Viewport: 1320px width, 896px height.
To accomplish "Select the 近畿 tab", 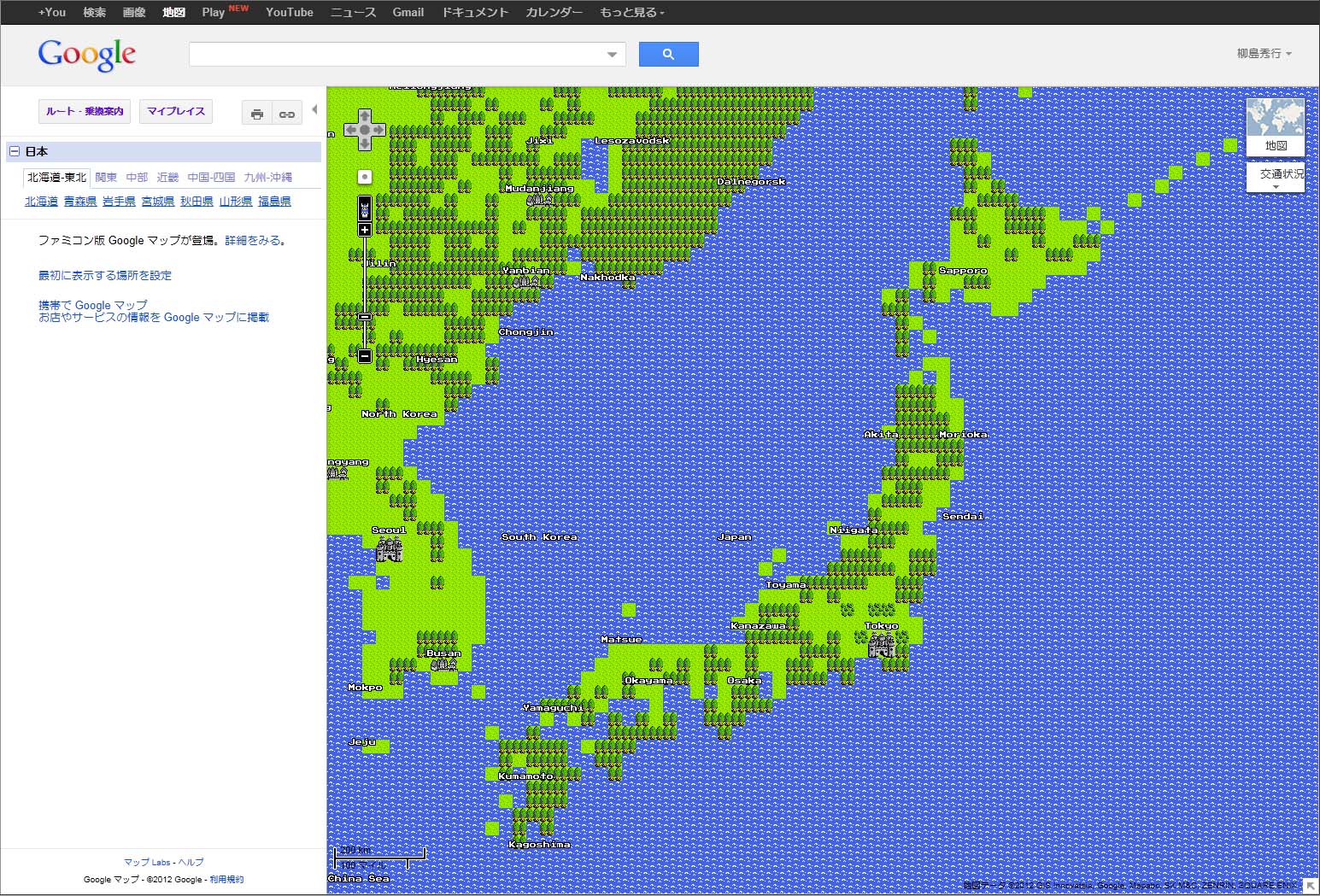I will tap(167, 178).
